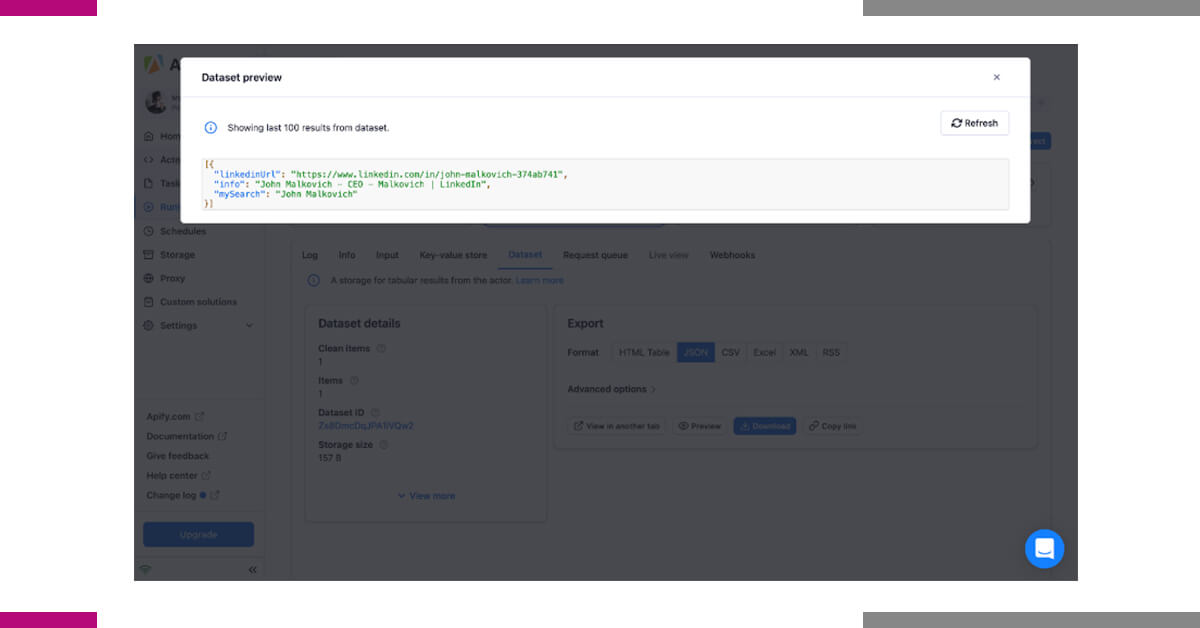Follow the 'Learn more' link about storage

point(540,281)
